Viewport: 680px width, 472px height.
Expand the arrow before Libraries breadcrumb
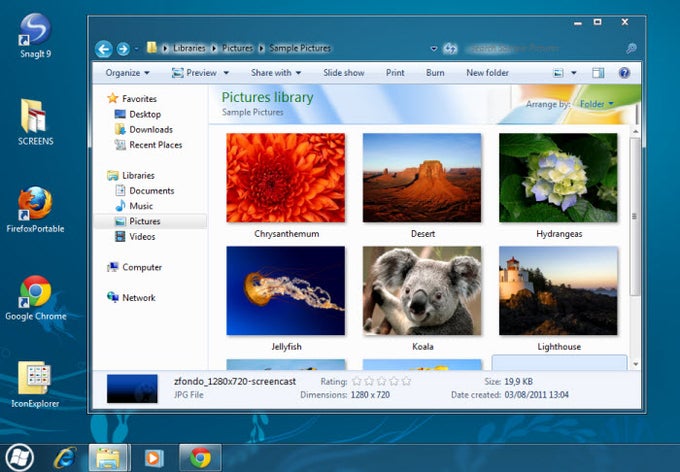point(165,49)
